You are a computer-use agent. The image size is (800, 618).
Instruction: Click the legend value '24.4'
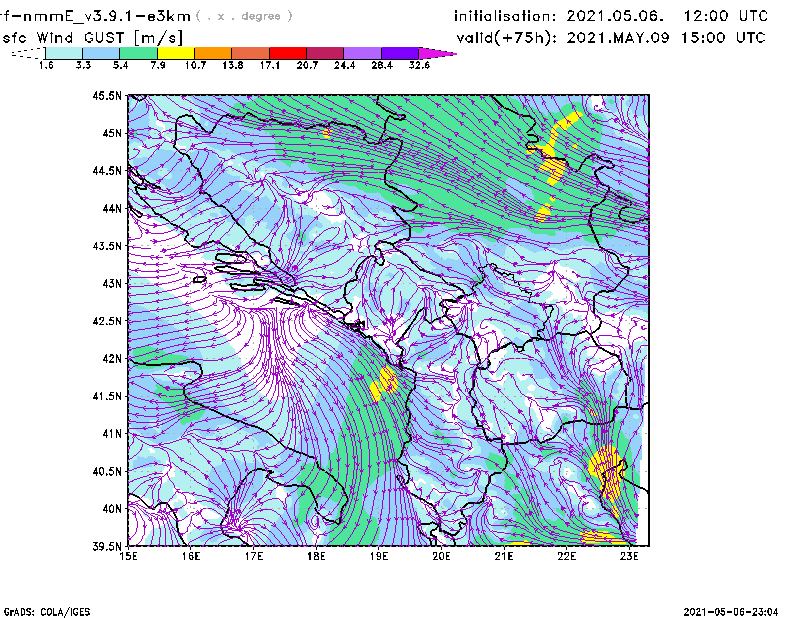click(x=344, y=65)
